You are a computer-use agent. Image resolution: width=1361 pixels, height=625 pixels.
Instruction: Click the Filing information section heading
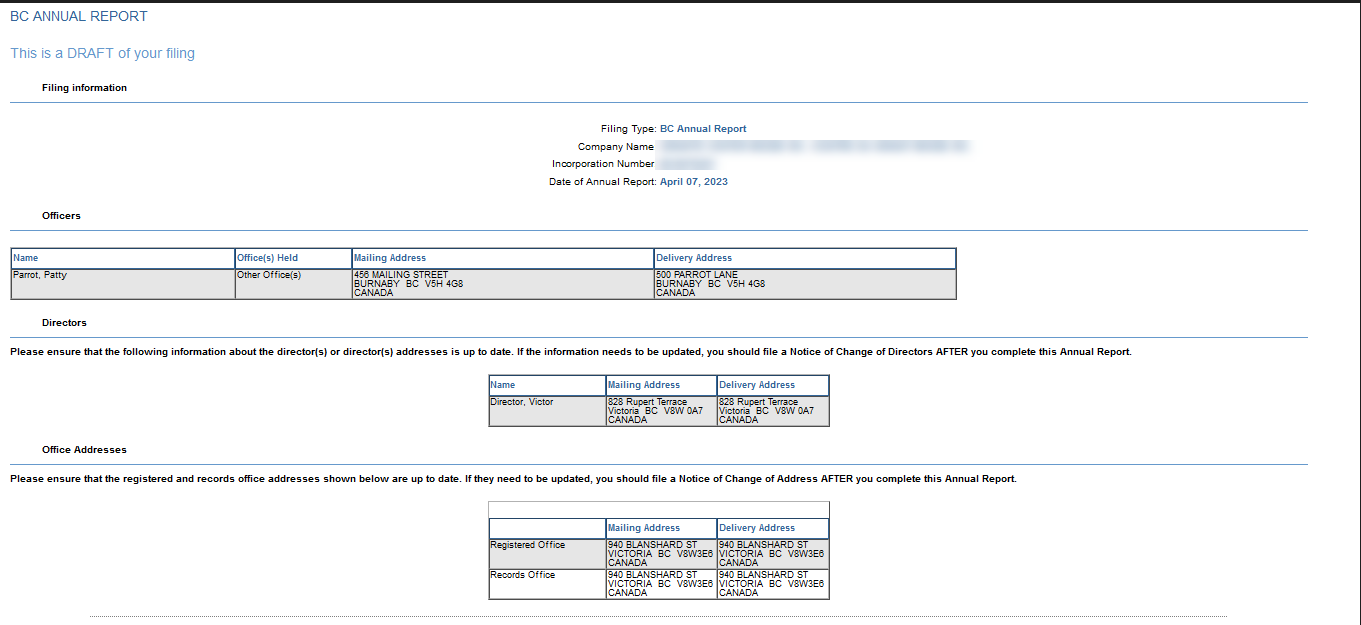pyautogui.click(x=84, y=88)
